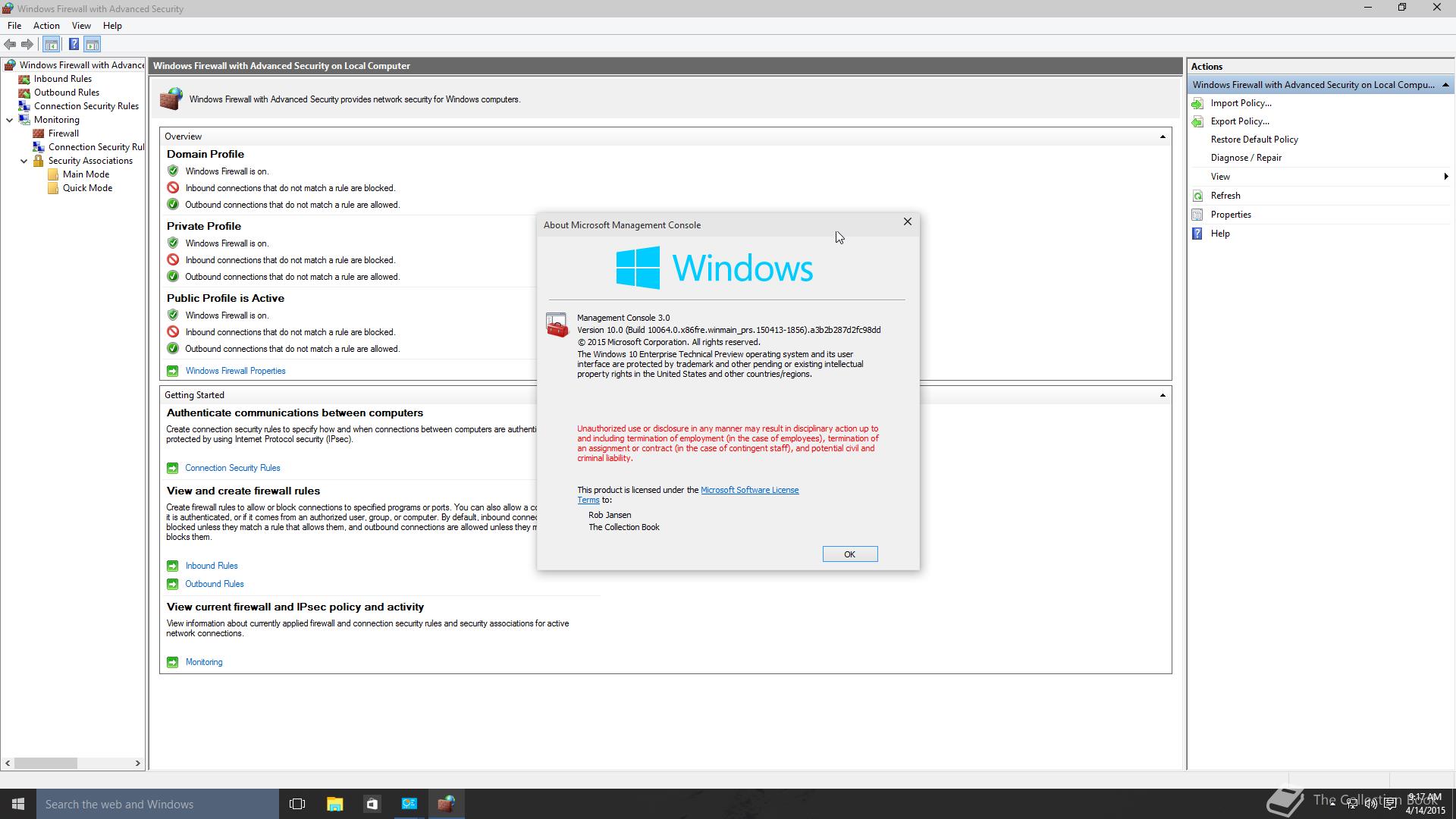The image size is (1456, 819).
Task: Click the toolbar Back arrow icon
Action: (10, 45)
